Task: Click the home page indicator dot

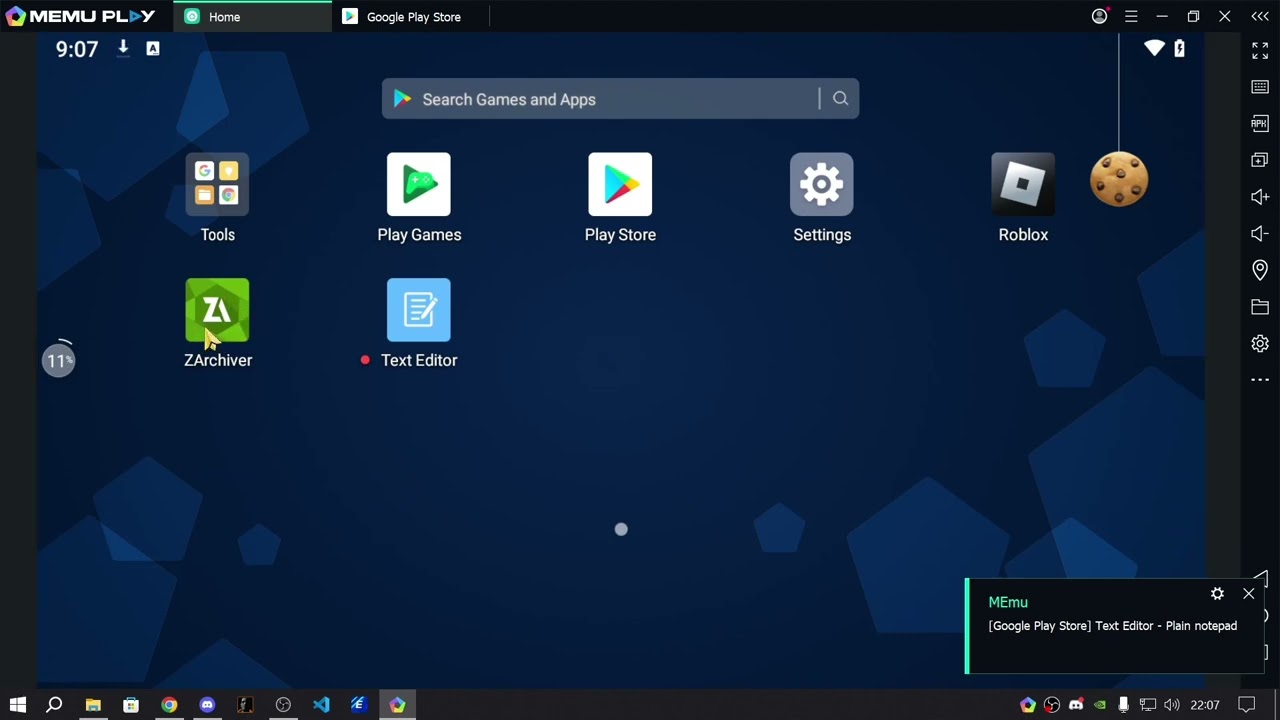Action: point(621,529)
